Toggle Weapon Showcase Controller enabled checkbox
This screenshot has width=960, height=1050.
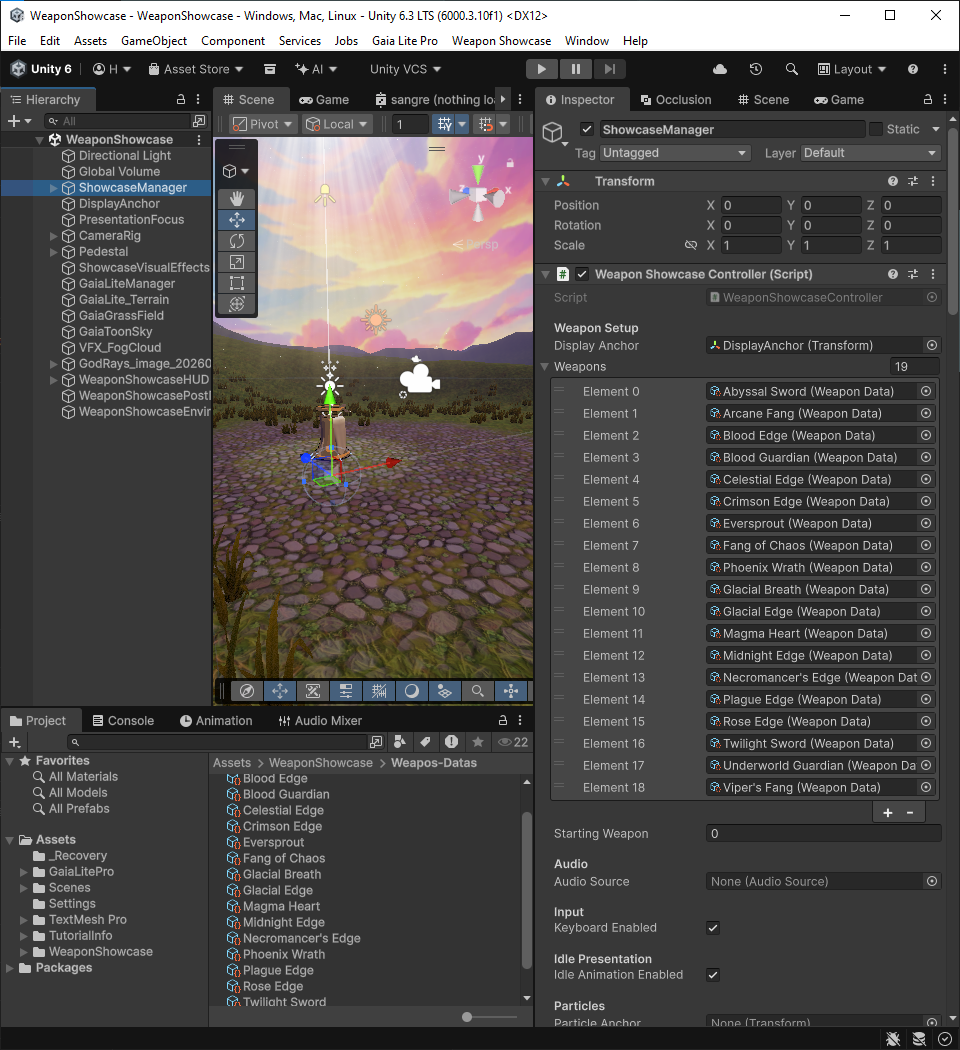coord(582,274)
